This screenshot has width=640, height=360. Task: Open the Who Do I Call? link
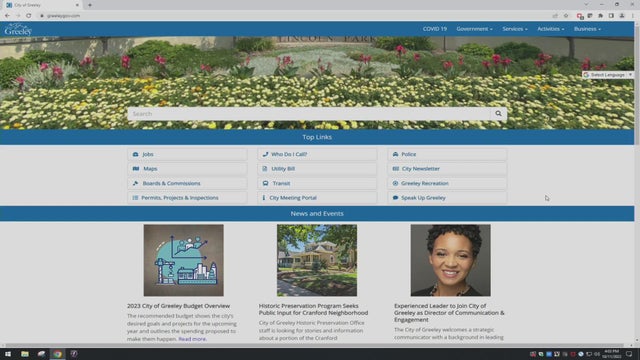(317, 154)
